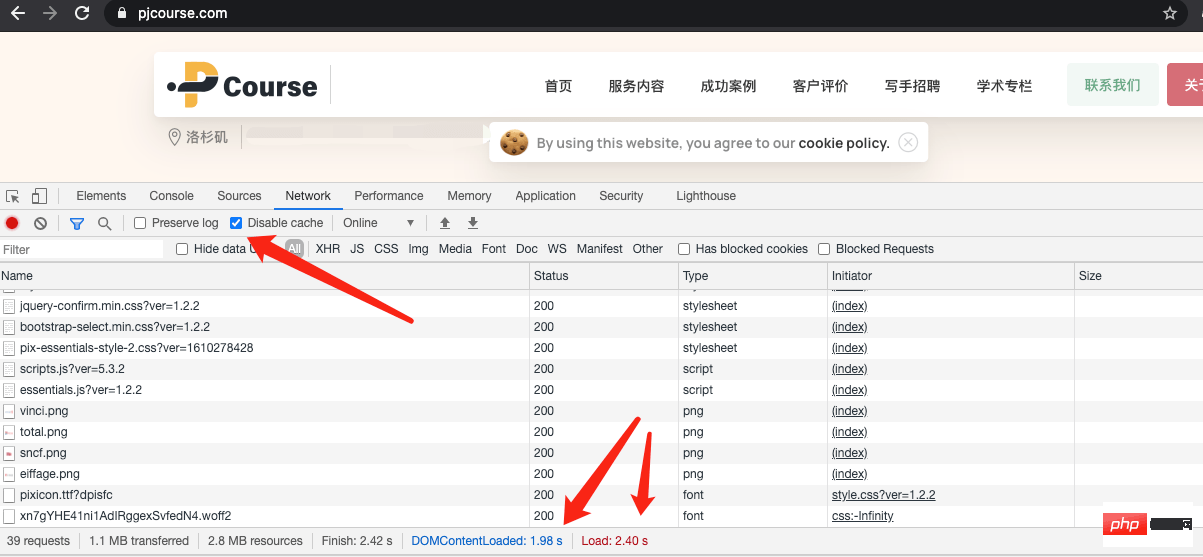This screenshot has width=1203, height=557.
Task: Clear the network log
Action: [40, 223]
